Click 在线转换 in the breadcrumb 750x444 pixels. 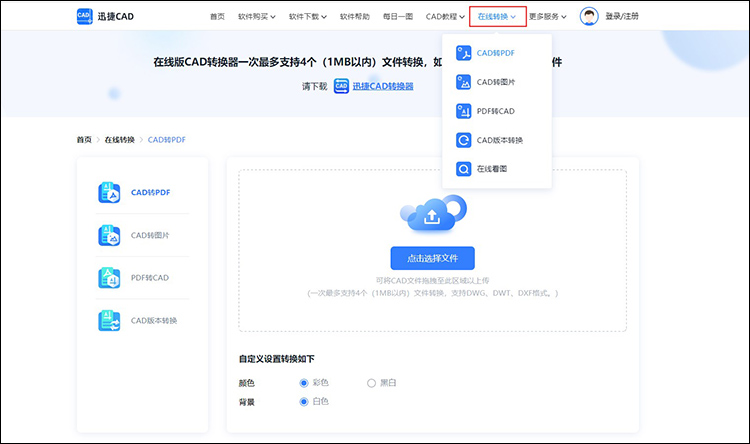120,140
